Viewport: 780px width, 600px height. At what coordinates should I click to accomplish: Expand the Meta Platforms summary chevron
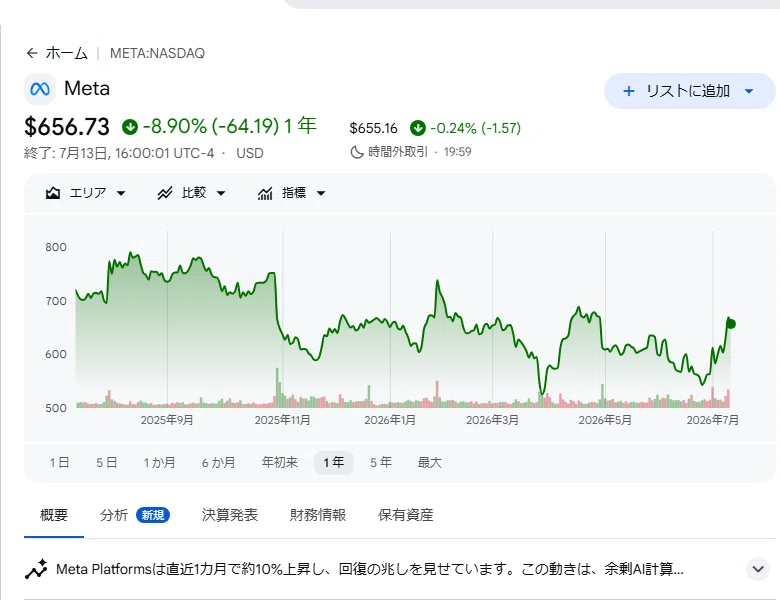(758, 569)
